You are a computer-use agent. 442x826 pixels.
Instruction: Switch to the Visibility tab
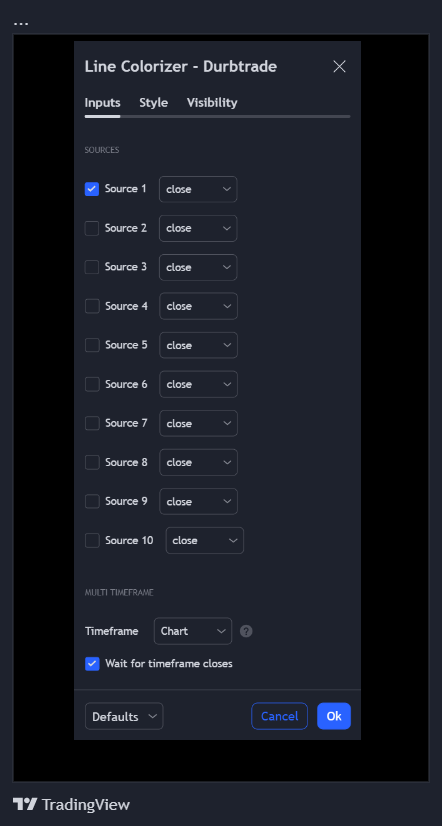(x=212, y=103)
